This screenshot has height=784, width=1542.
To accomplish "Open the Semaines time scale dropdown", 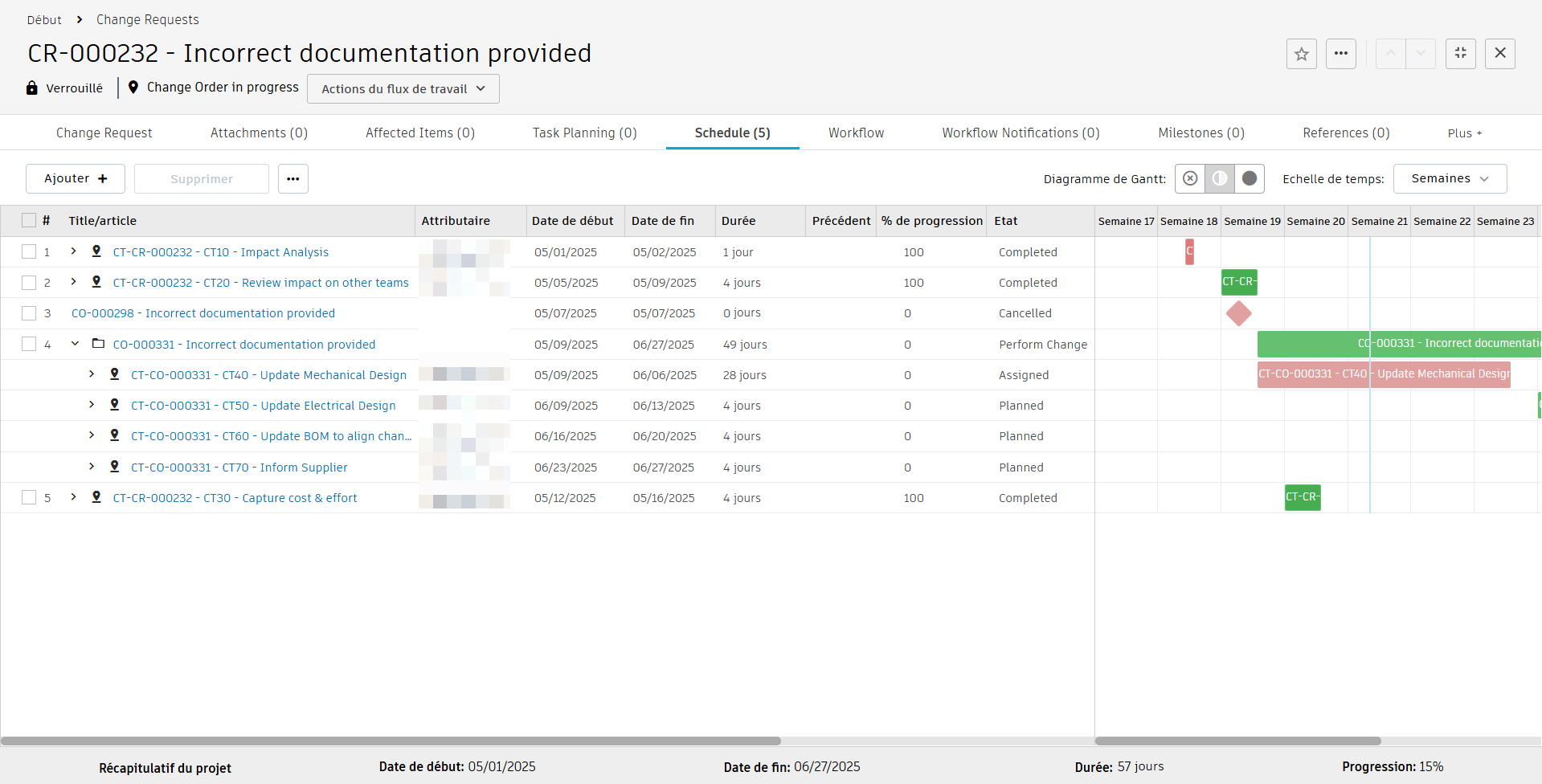I will (1449, 178).
